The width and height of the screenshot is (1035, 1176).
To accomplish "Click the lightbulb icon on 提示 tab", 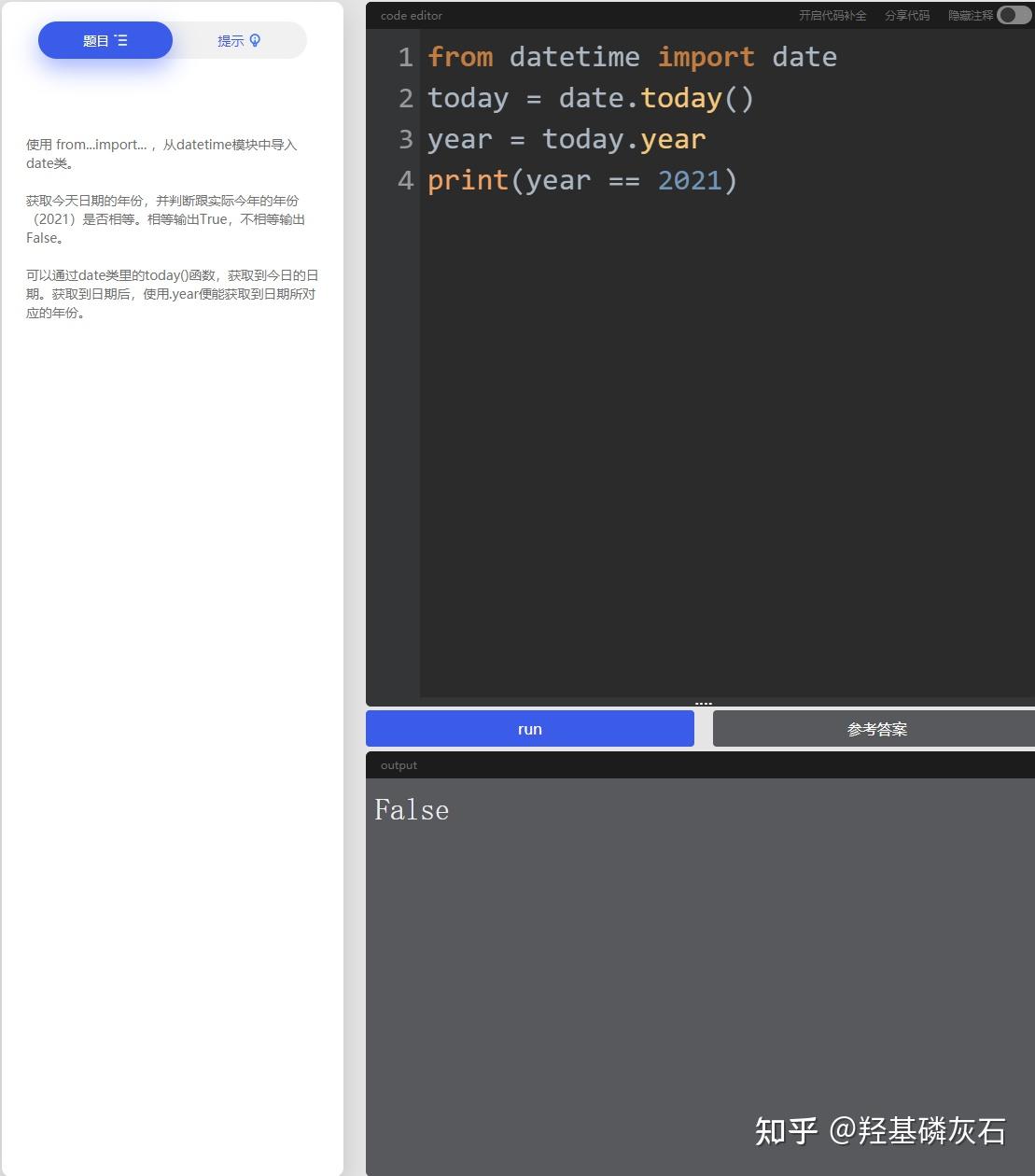I will (256, 39).
